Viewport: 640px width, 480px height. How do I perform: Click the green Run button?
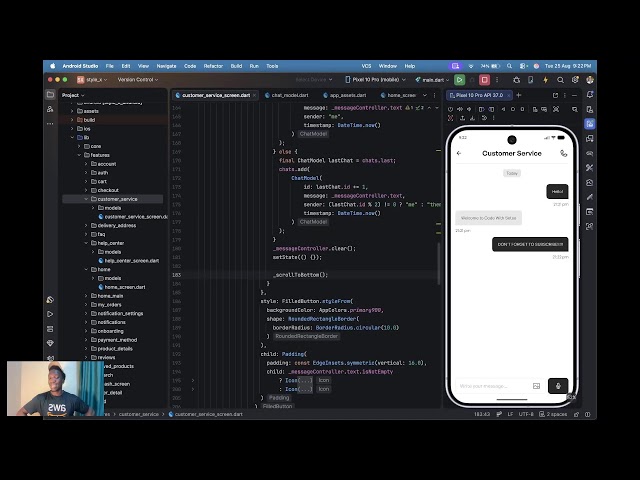[x=459, y=80]
